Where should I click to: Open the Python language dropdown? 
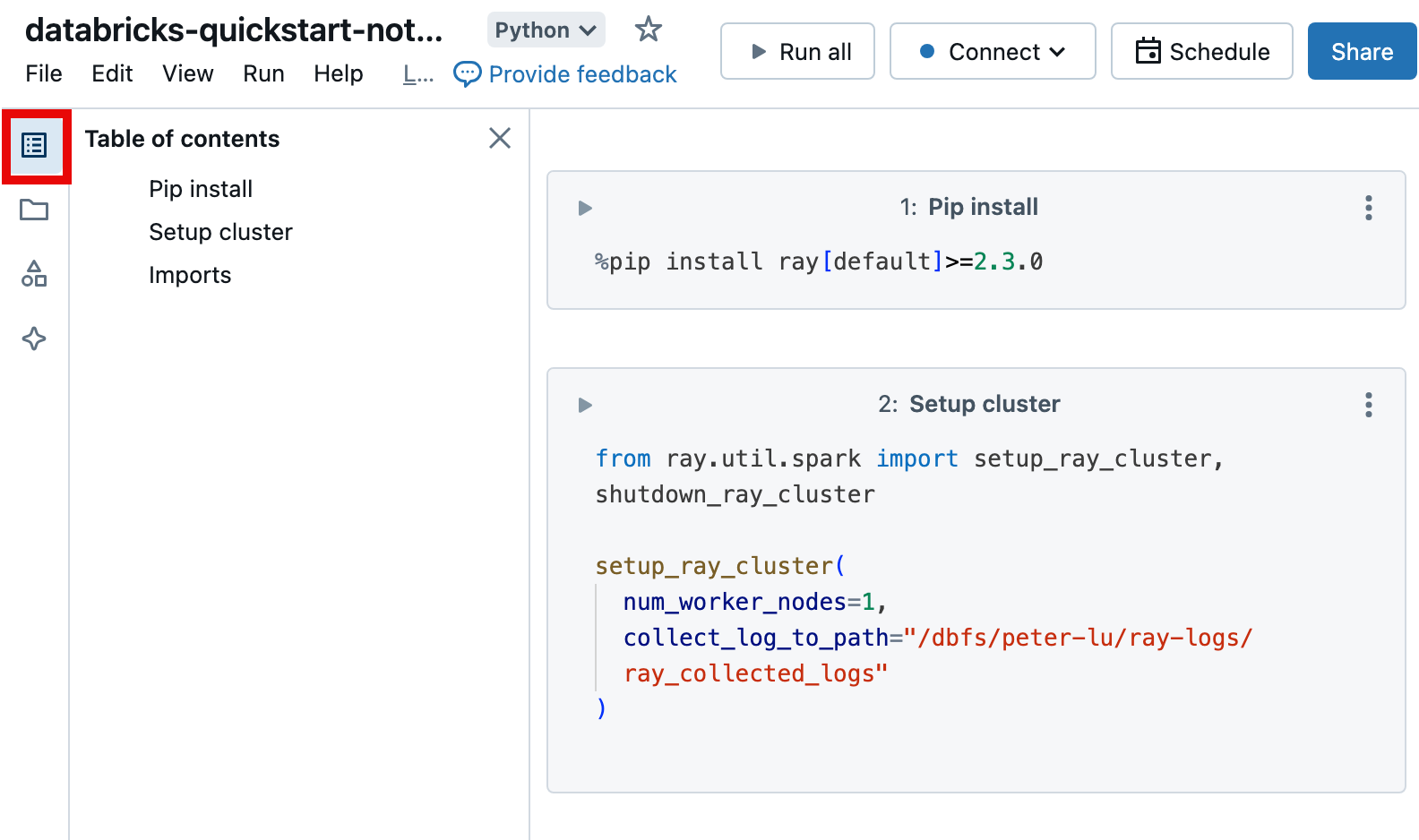click(x=546, y=30)
